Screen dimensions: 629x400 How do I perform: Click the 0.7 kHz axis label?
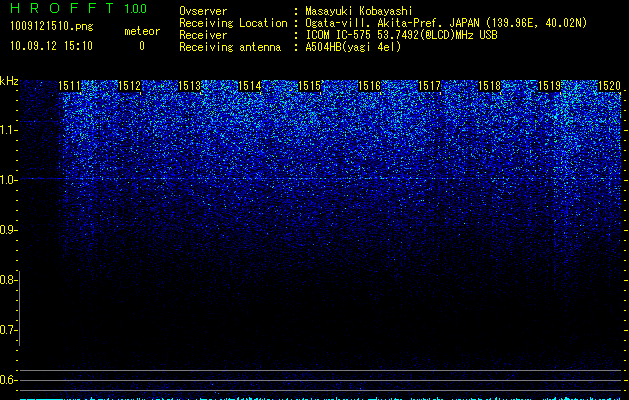click(x=8, y=330)
